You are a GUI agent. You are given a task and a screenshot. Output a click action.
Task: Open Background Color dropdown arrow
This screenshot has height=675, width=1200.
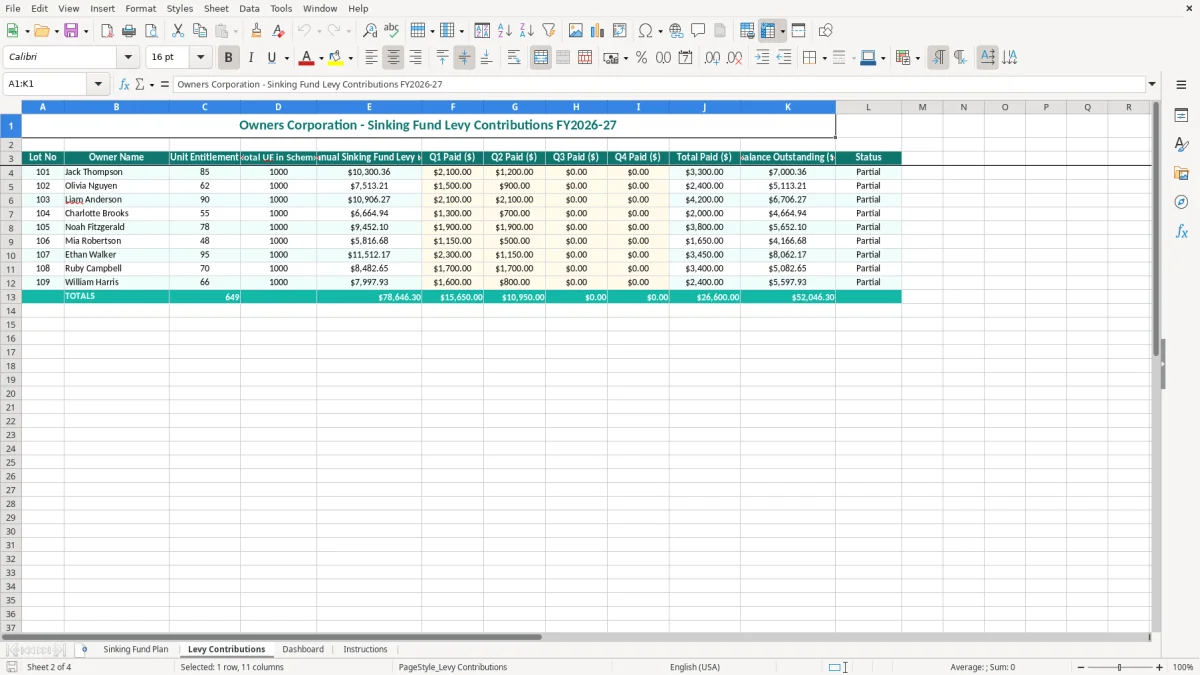coord(351,58)
